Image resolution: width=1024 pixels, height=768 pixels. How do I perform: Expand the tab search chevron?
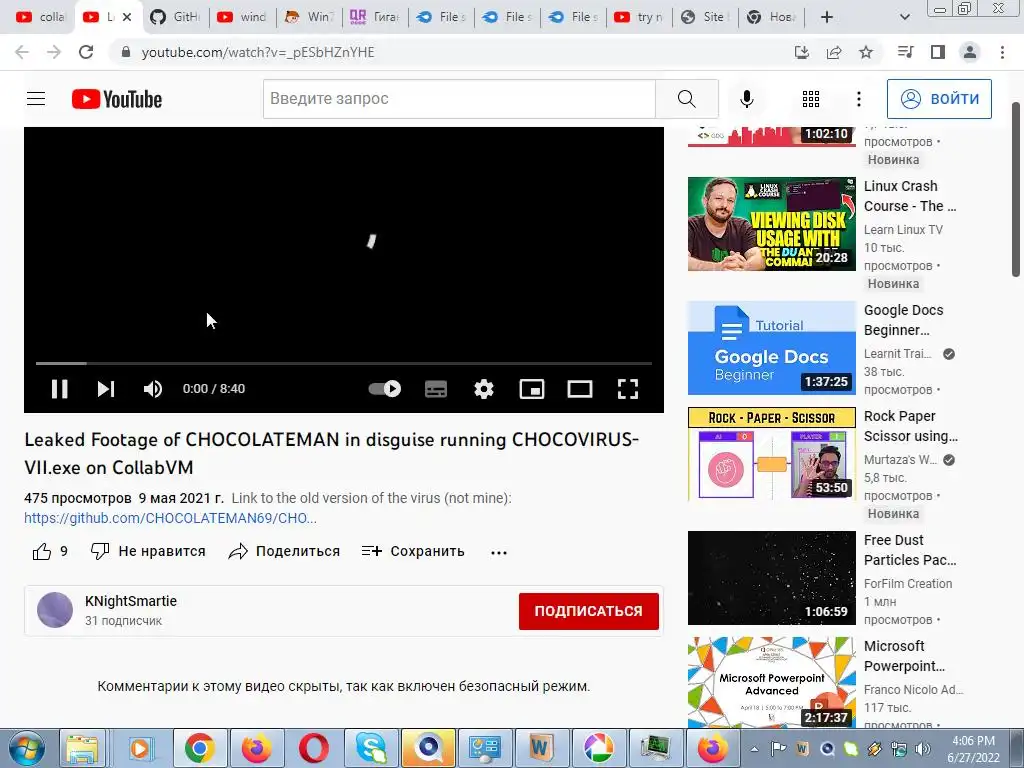point(904,17)
